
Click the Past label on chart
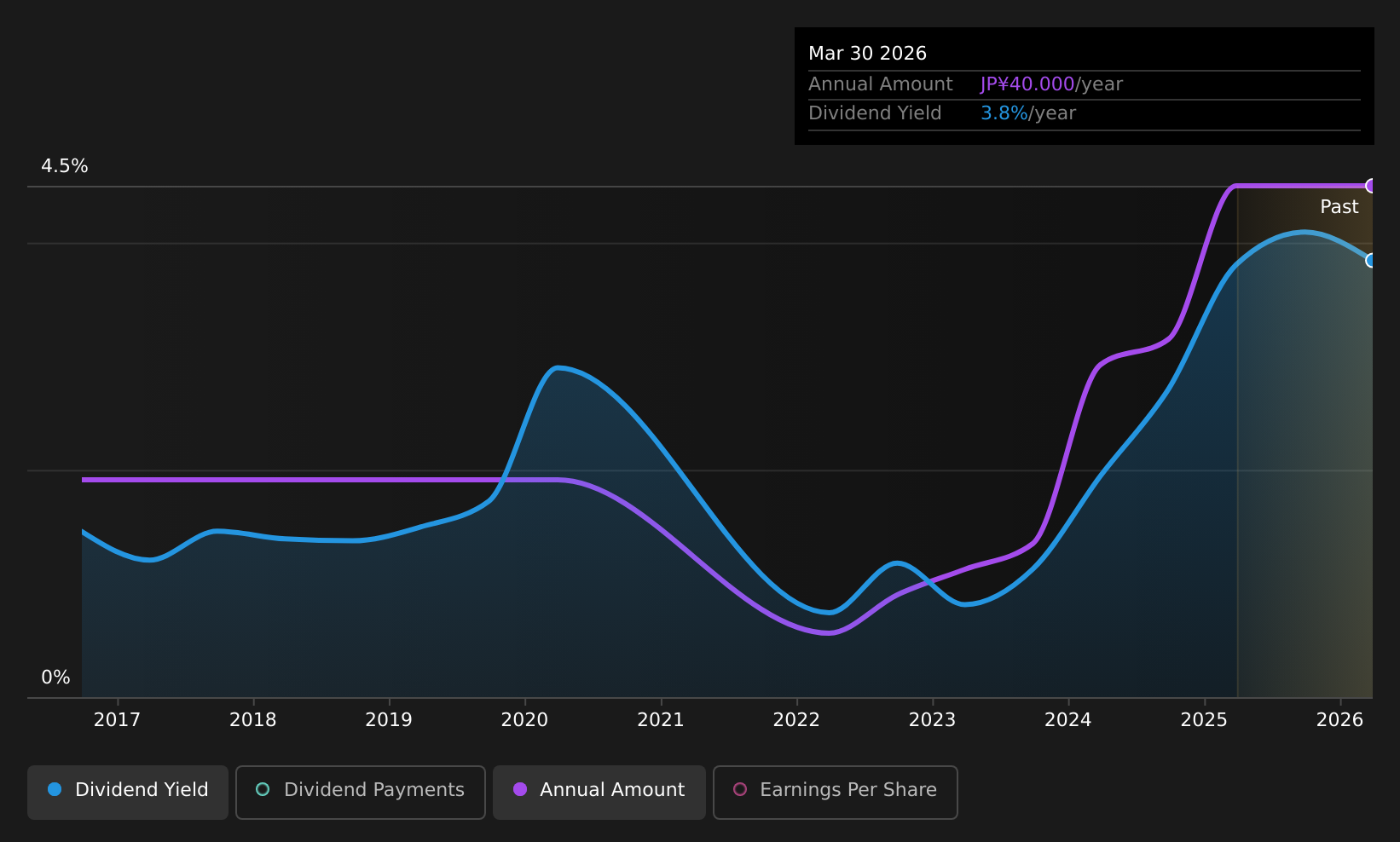click(1339, 207)
